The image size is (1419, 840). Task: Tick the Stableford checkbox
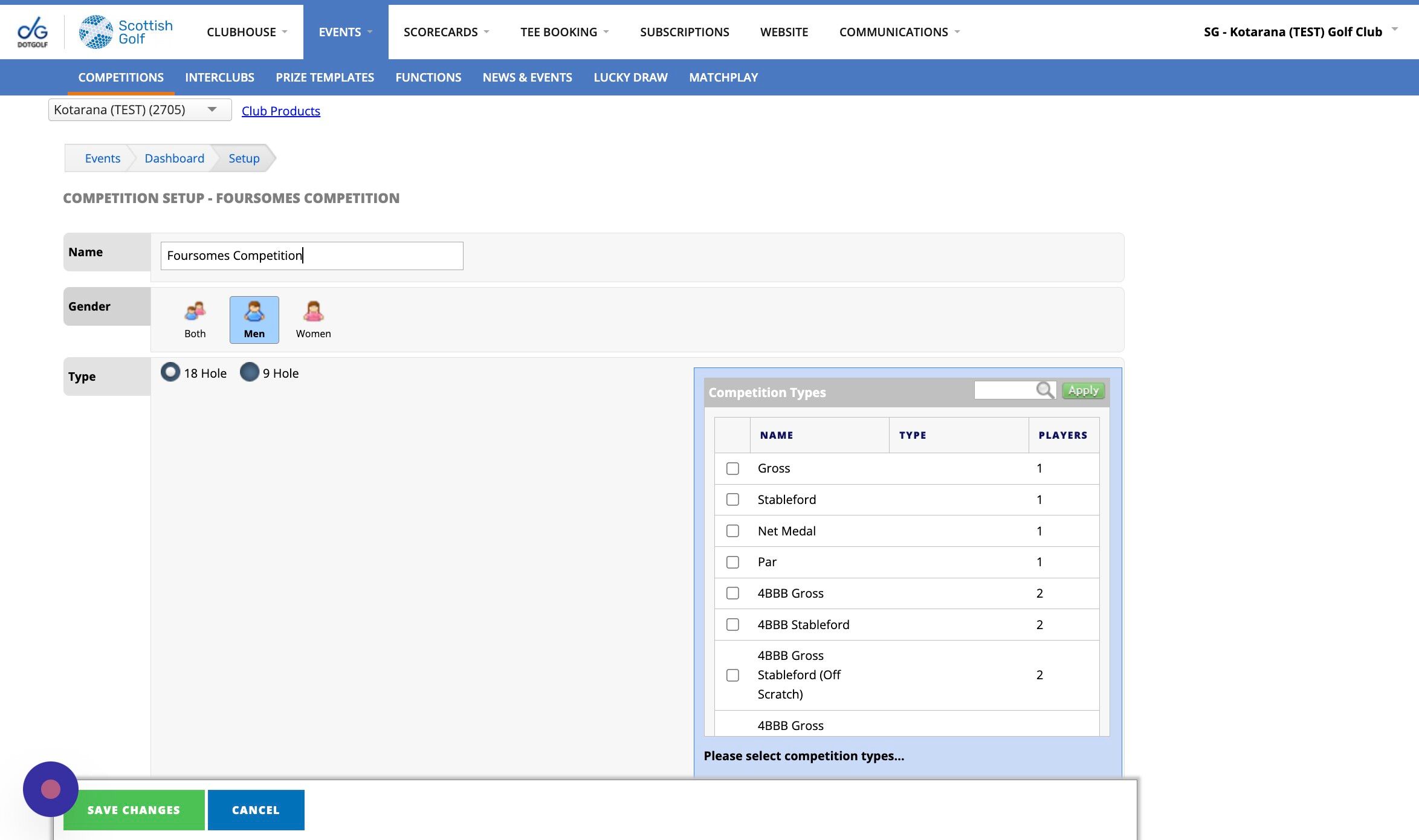coord(732,500)
